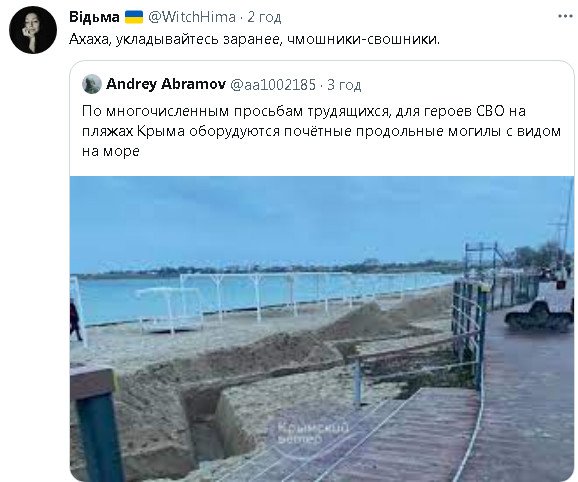Visit the @WitchHima handle
The width and height of the screenshot is (578, 482).
pyautogui.click(x=192, y=17)
